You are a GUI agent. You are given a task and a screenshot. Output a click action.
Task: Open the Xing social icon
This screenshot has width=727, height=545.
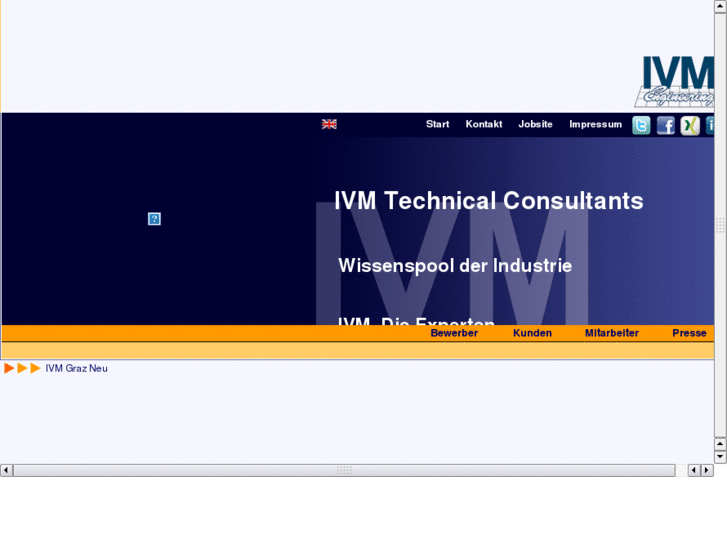click(690, 126)
